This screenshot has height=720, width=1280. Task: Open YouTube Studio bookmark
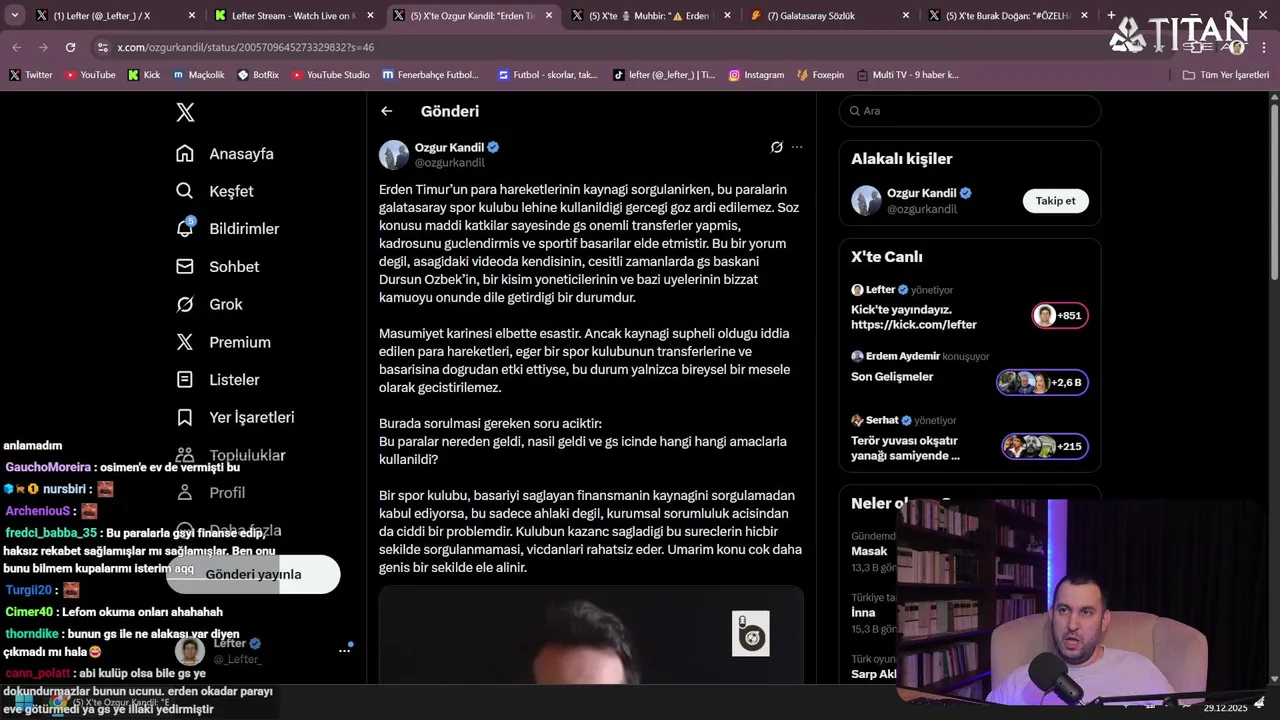(x=331, y=75)
